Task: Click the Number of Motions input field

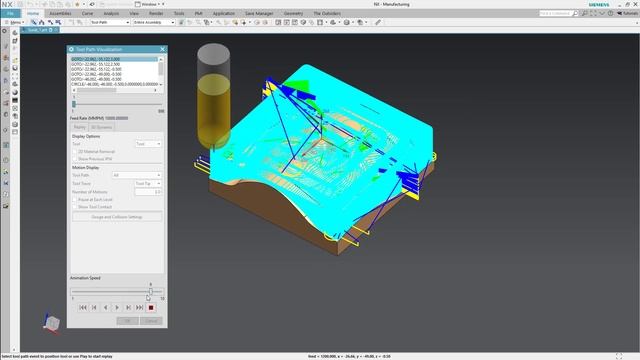Action: [x=148, y=192]
